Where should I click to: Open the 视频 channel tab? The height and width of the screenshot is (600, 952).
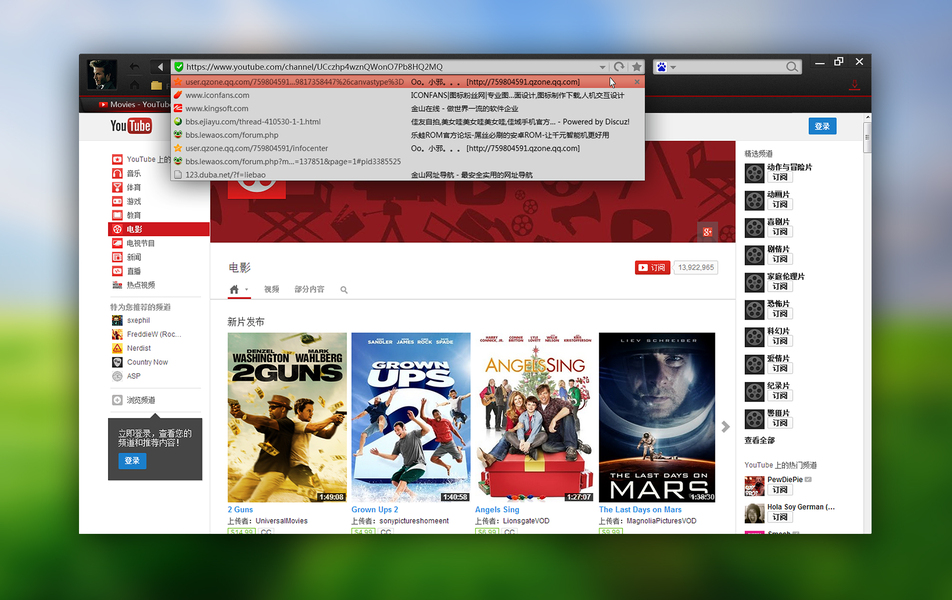[271, 289]
